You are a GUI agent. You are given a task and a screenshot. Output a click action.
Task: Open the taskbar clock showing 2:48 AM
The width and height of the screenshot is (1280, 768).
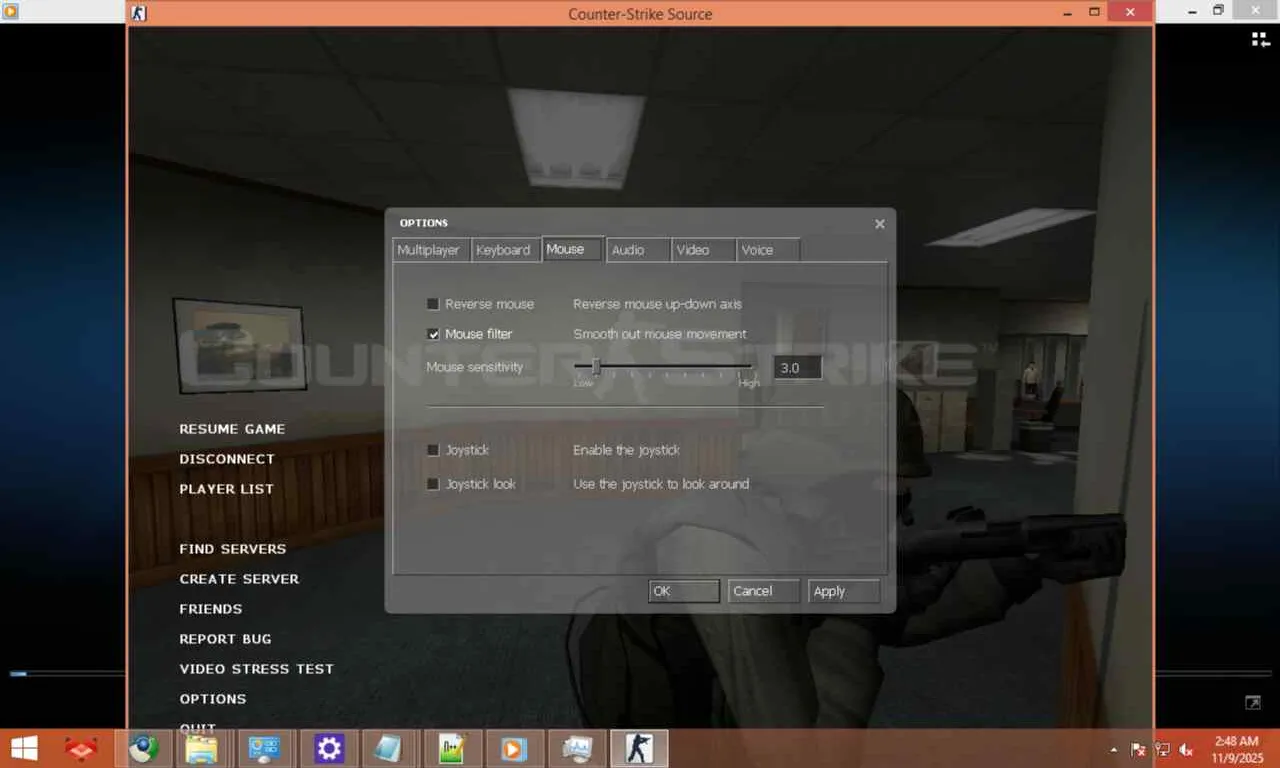(1236, 748)
